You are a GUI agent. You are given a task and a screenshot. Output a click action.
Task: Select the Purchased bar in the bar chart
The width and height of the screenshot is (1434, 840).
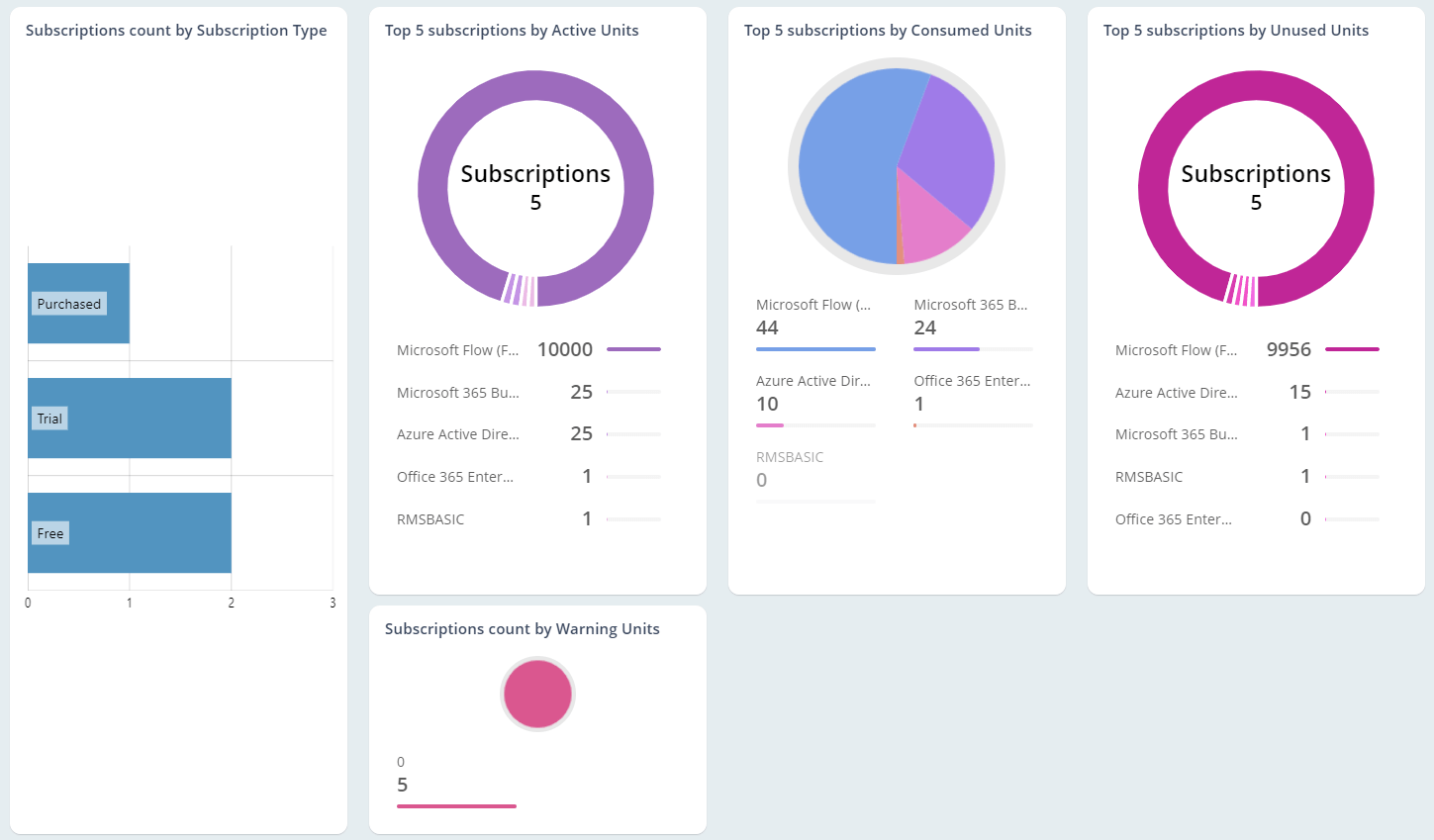pyautogui.click(x=79, y=303)
